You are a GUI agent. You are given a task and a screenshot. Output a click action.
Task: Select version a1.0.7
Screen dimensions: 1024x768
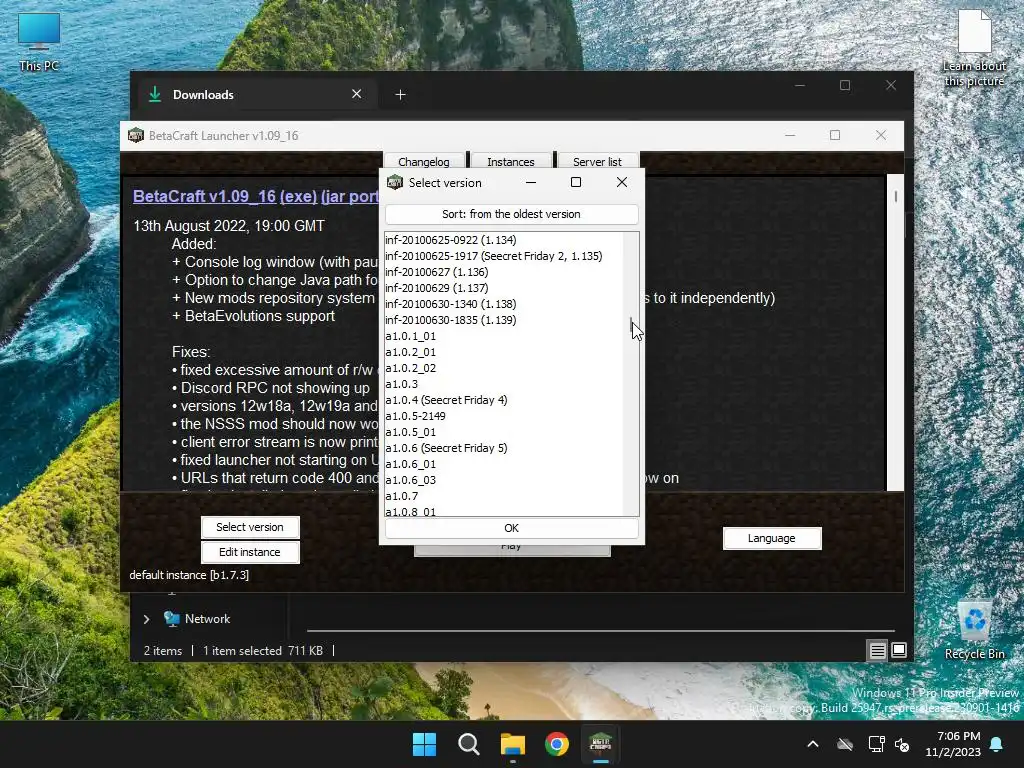point(504,496)
